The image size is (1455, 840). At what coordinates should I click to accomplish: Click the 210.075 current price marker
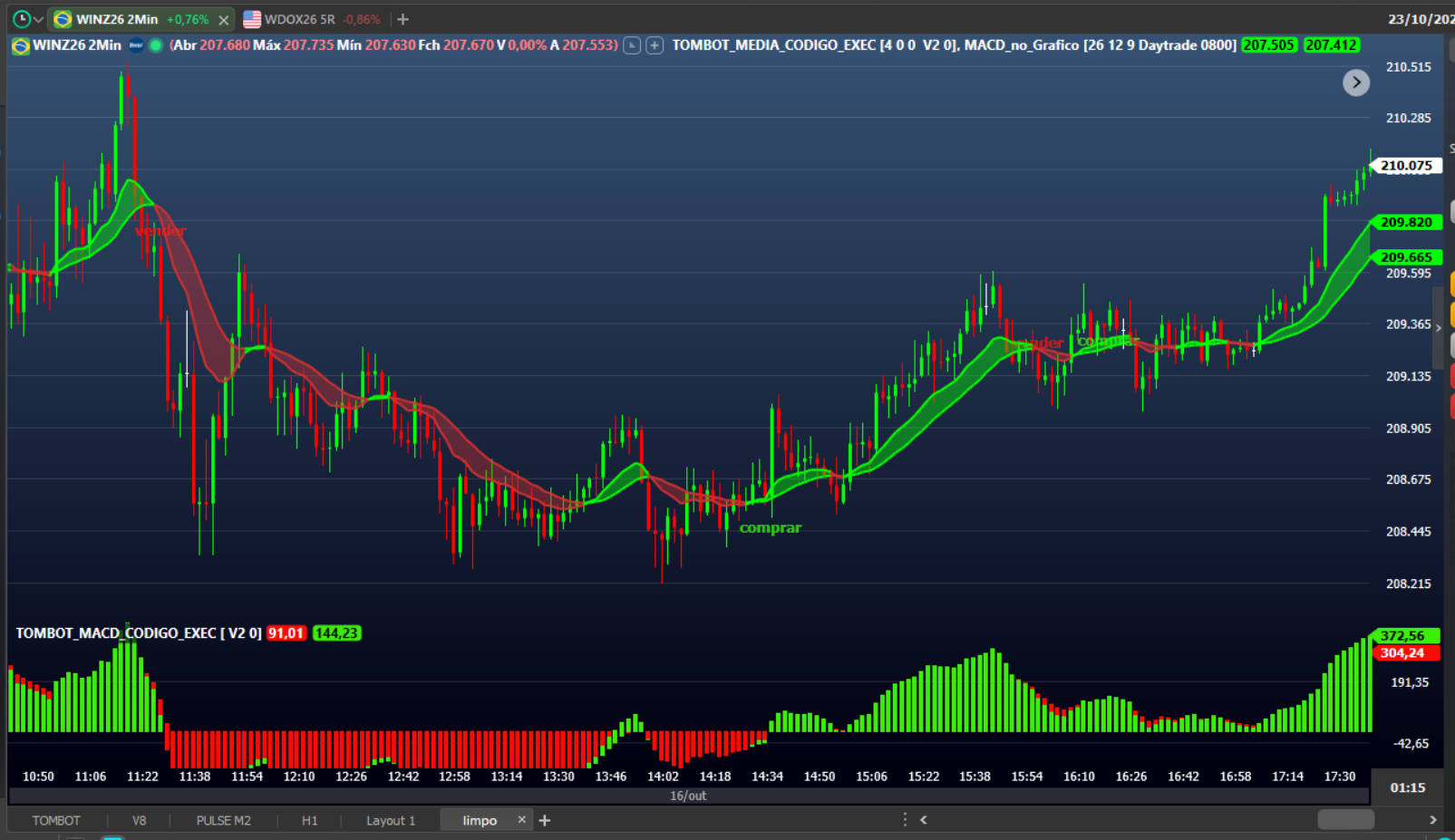pos(1406,166)
